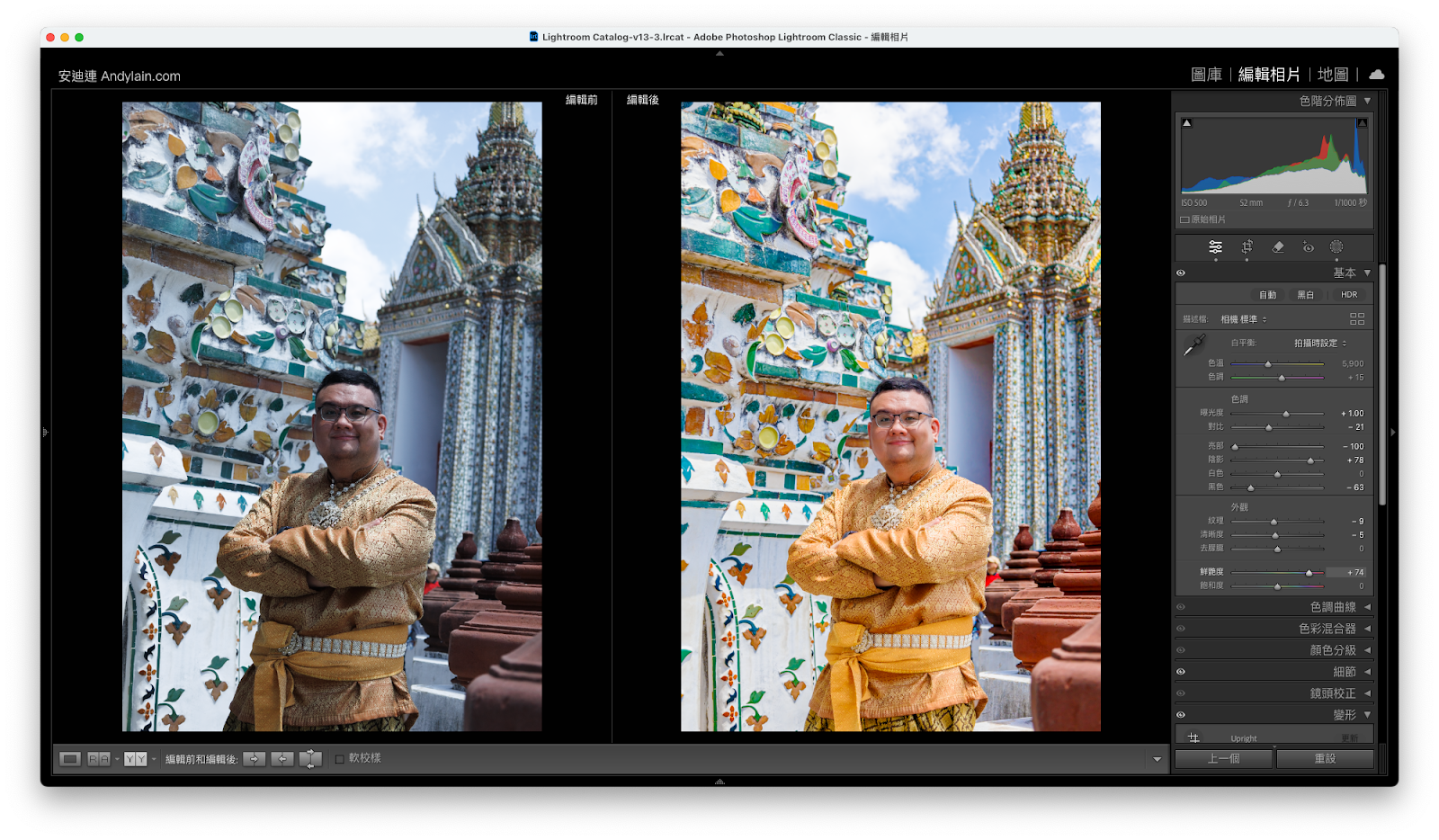Viewport: 1439px width, 840px height.
Task: Toggle histogram shadow clipping indicator
Action: click(x=1187, y=123)
